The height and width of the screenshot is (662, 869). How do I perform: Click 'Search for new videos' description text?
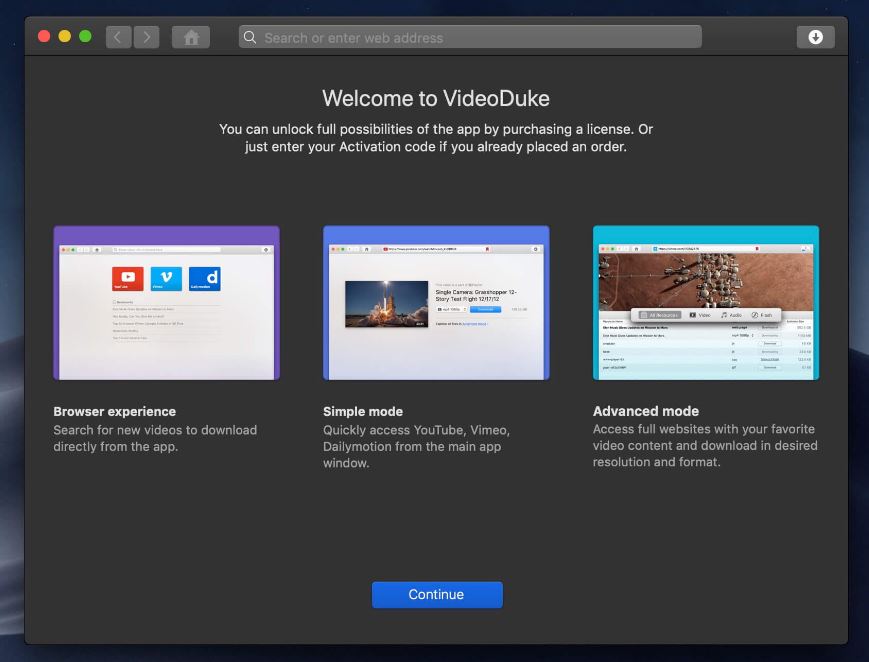coord(155,438)
